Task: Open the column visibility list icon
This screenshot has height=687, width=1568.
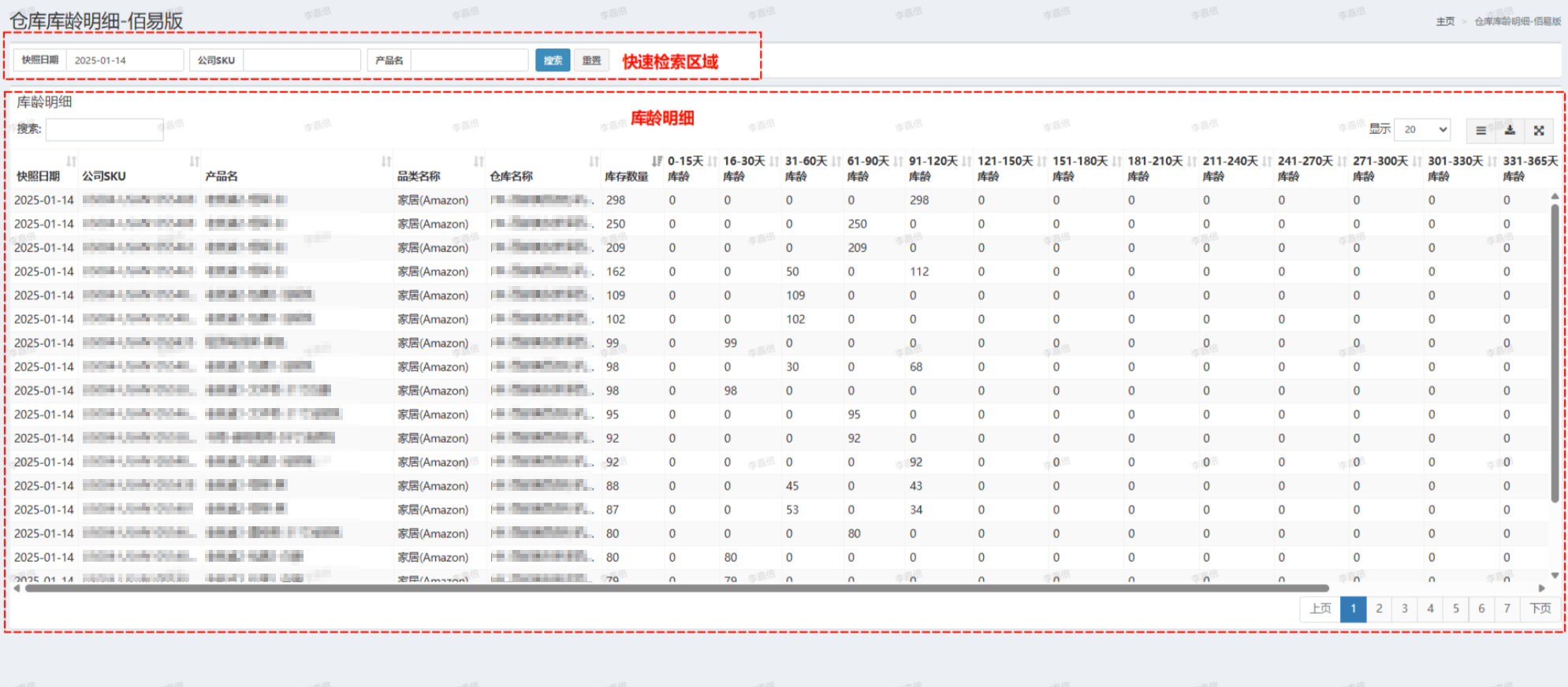Action: (1480, 130)
